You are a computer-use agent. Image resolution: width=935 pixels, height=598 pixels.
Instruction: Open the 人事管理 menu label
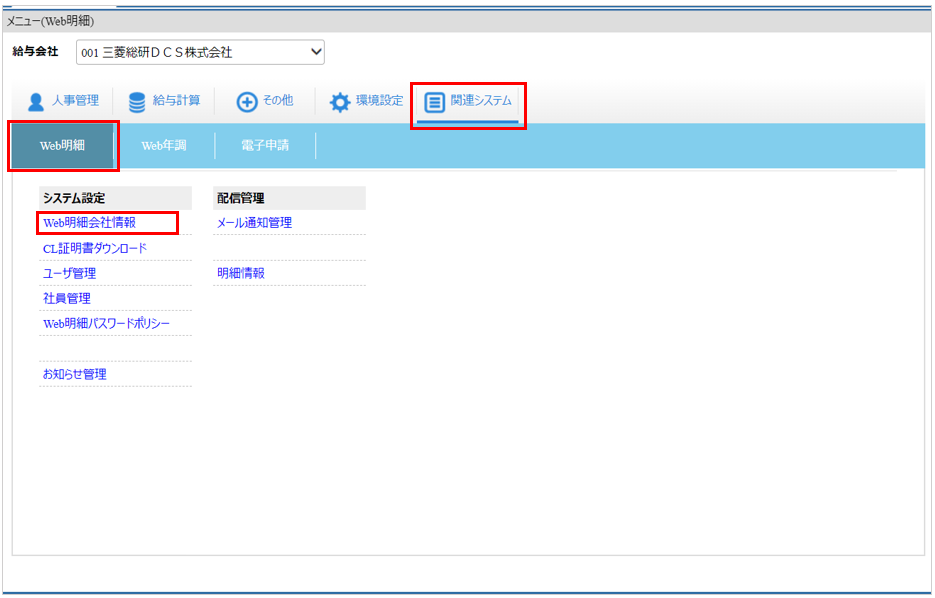click(x=75, y=101)
